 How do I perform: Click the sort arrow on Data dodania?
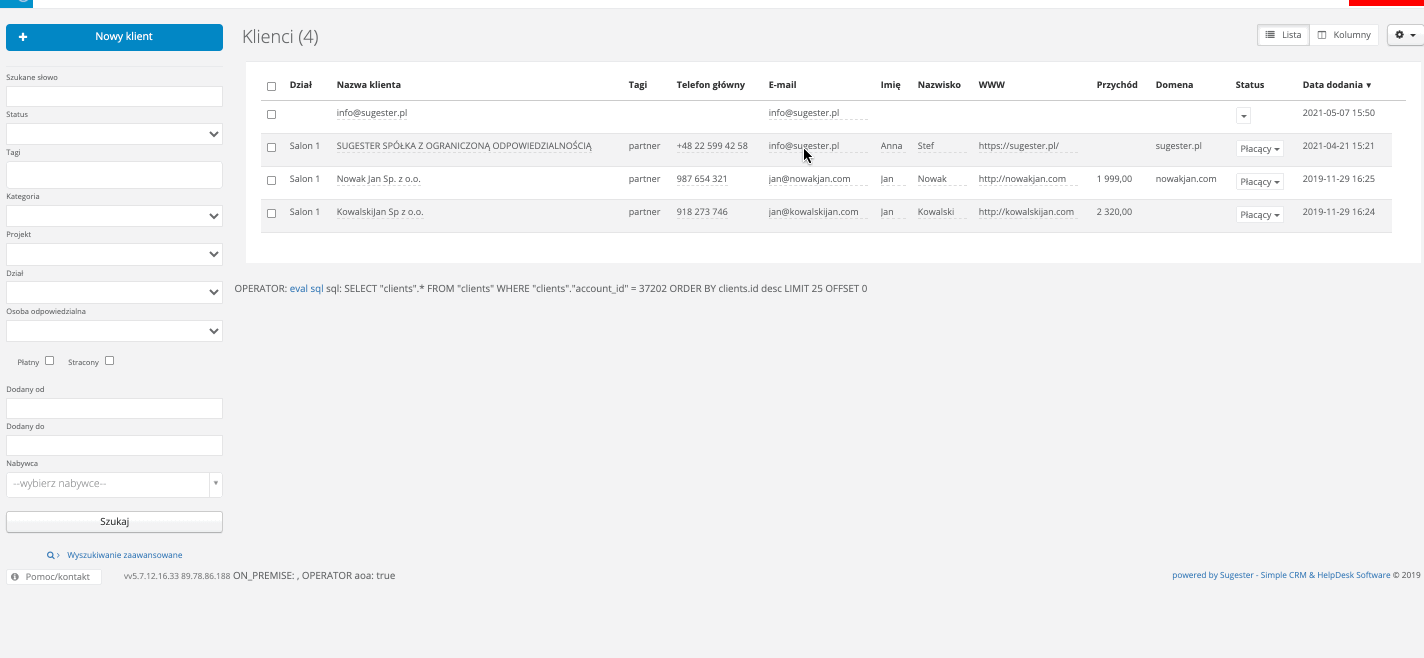1369,86
